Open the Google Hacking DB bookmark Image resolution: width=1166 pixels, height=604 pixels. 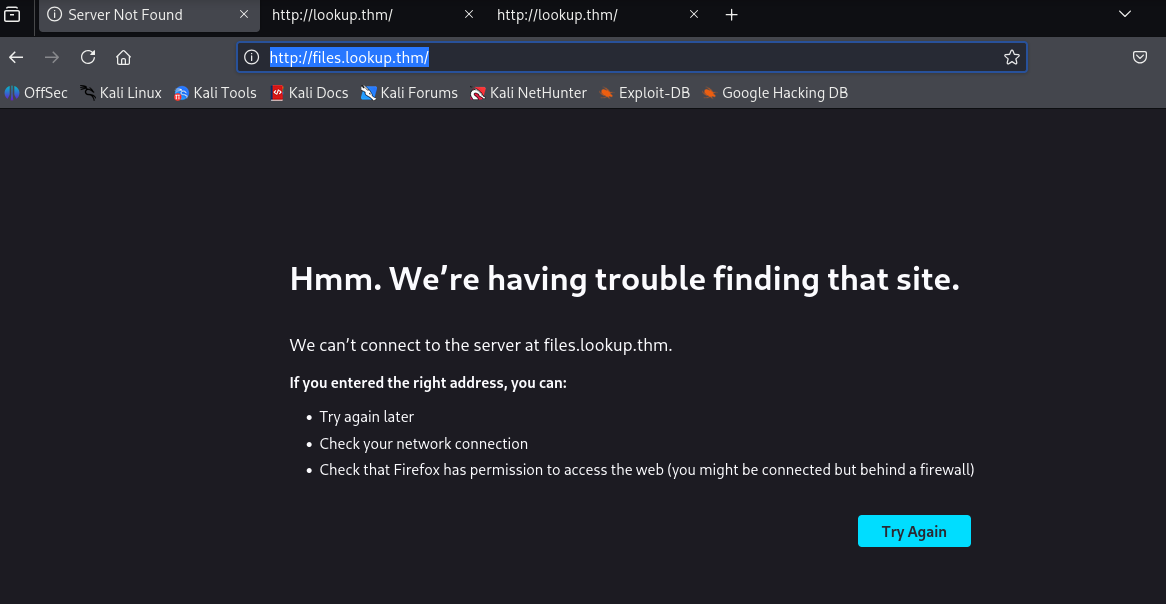click(x=775, y=93)
